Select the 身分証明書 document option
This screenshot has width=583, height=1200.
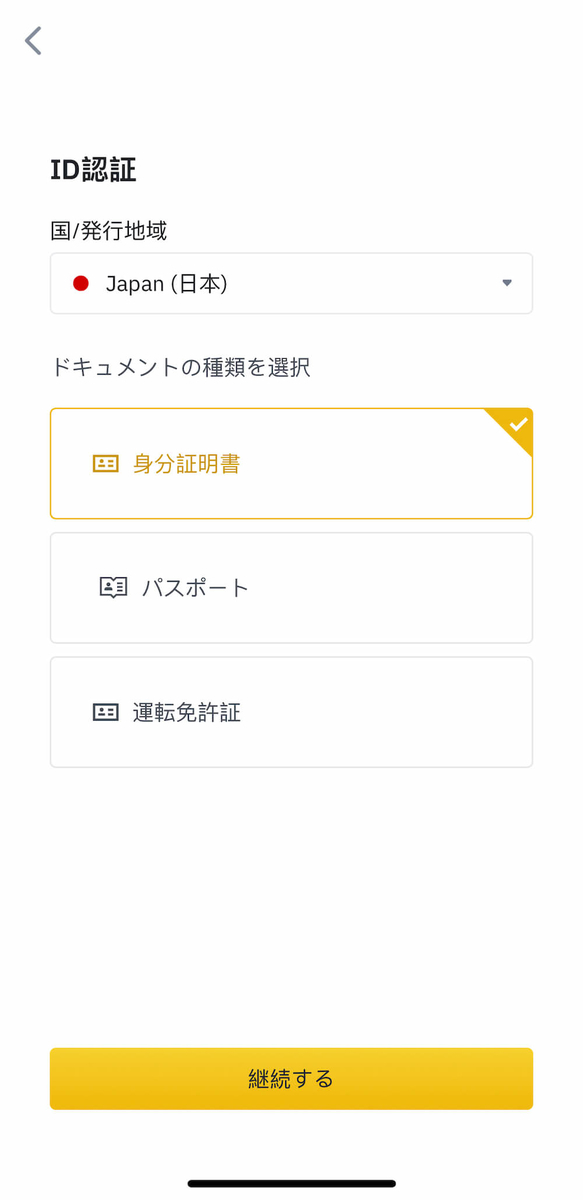coord(291,464)
